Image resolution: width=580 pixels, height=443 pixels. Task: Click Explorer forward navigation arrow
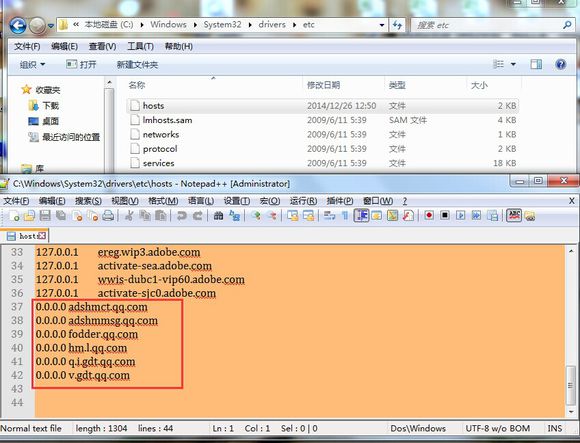coord(37,26)
